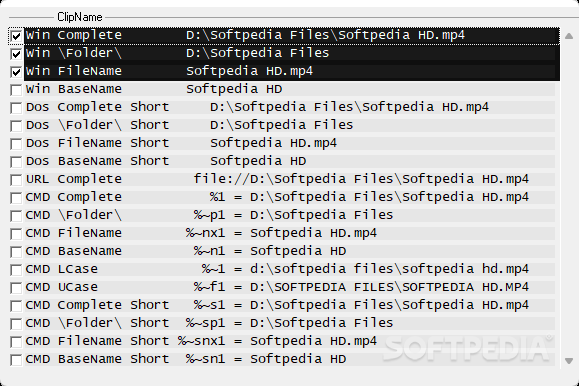Select the CMD FileName %~nx1 row
The width and height of the screenshot is (579, 386).
pos(290,233)
